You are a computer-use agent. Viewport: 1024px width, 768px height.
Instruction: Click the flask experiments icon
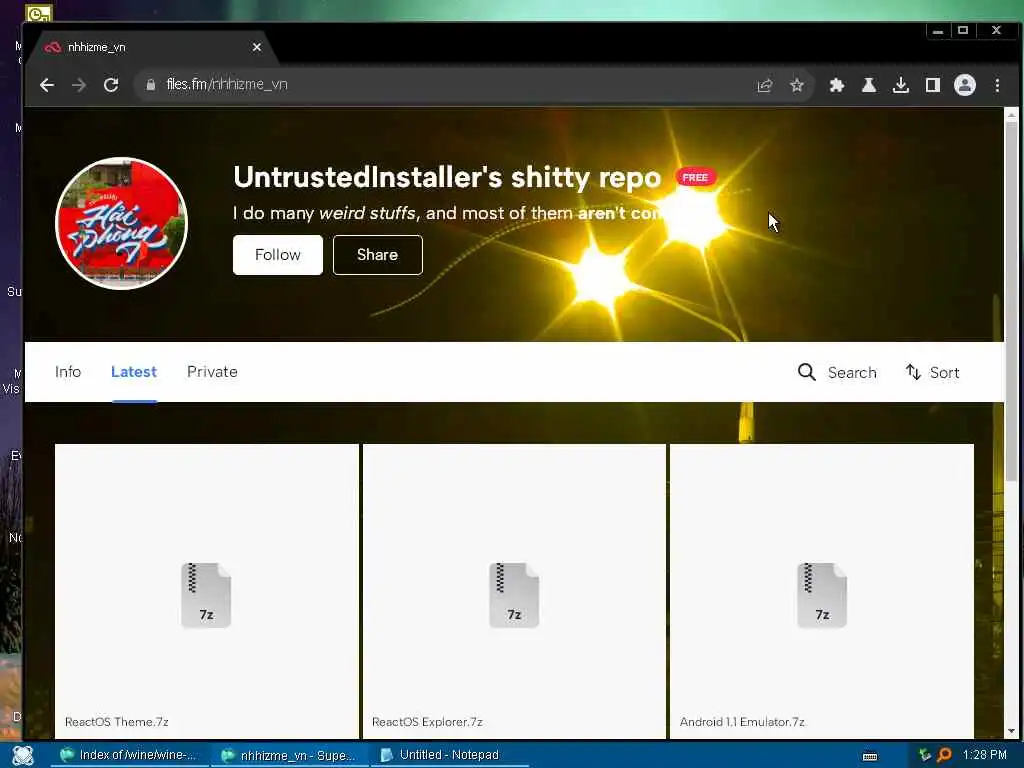[869, 85]
